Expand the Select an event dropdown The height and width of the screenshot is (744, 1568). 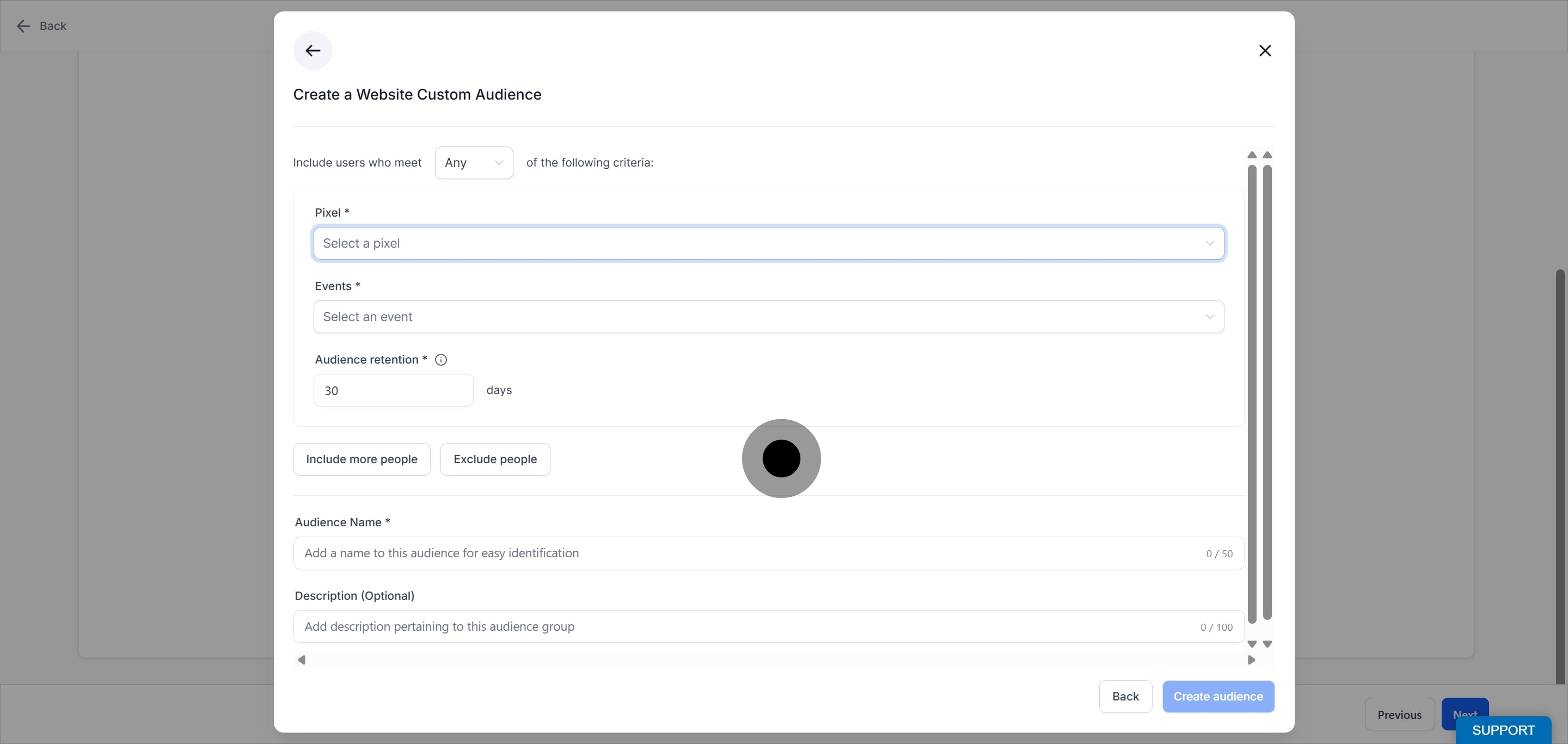click(768, 316)
